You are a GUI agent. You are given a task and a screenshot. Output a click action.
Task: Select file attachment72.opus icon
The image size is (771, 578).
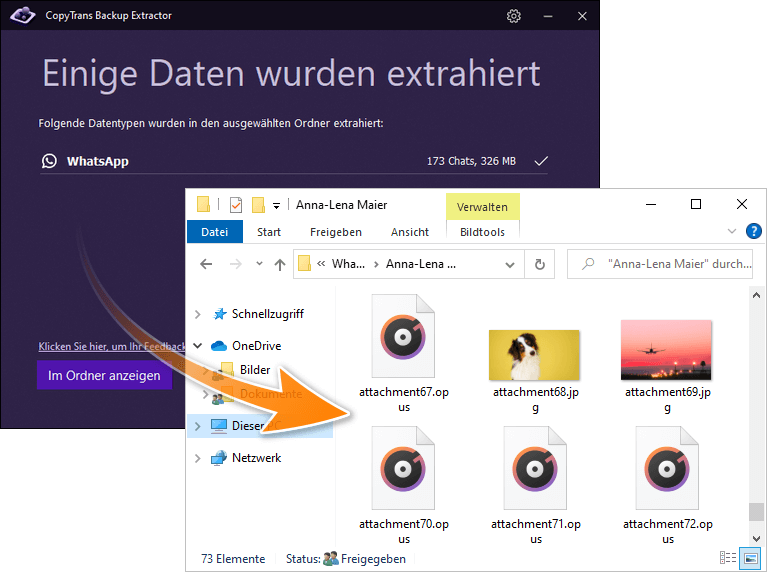pyautogui.click(x=667, y=468)
